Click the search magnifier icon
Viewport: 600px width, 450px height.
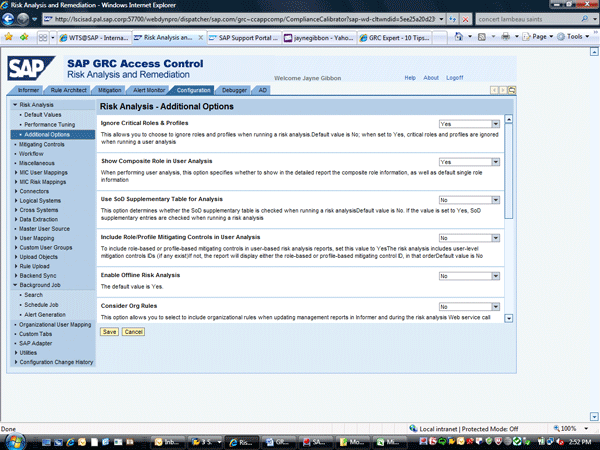[584, 18]
